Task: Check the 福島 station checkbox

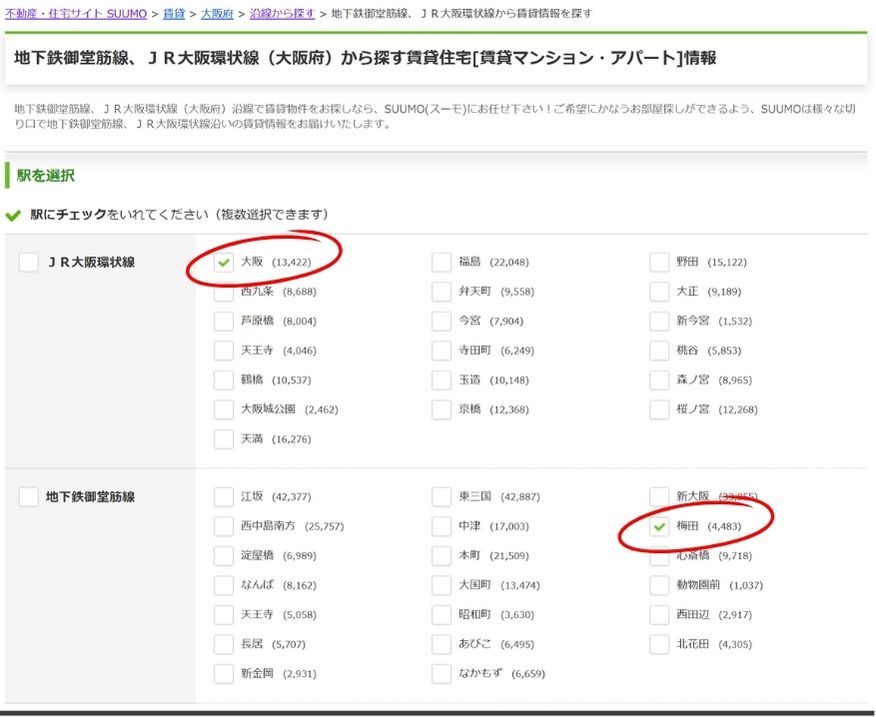Action: (x=442, y=263)
